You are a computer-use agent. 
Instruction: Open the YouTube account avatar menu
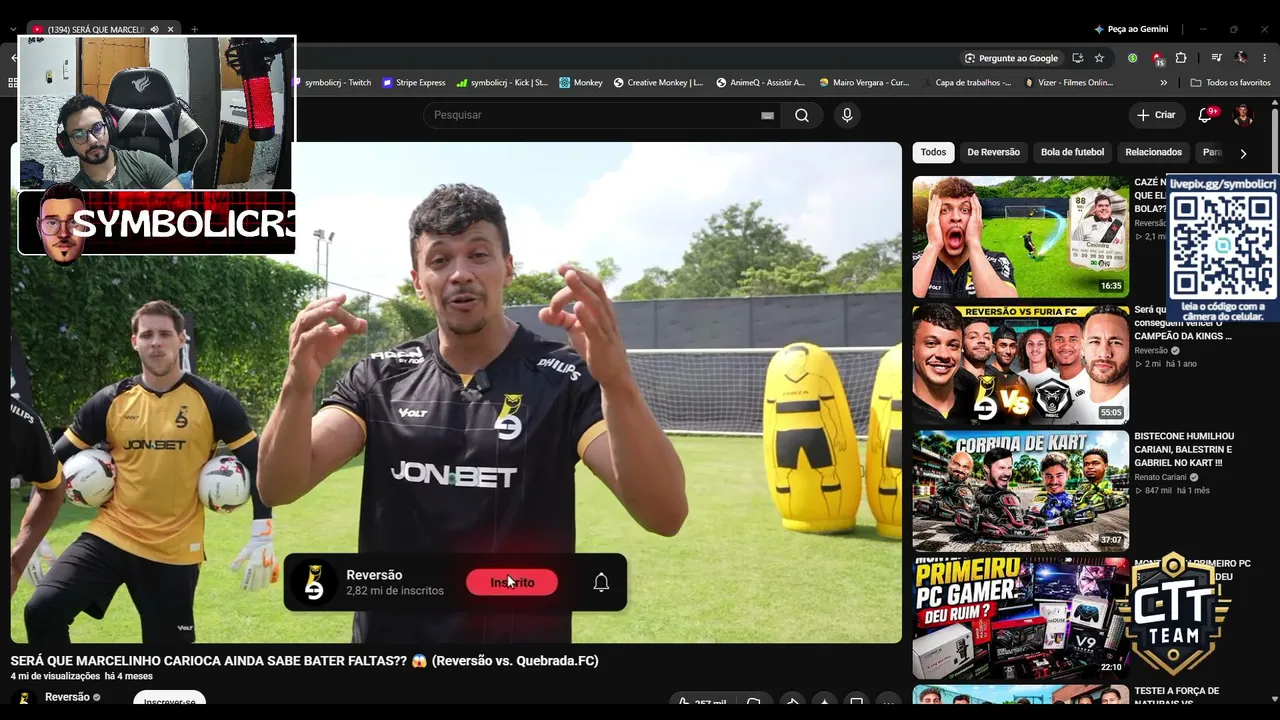click(x=1243, y=115)
